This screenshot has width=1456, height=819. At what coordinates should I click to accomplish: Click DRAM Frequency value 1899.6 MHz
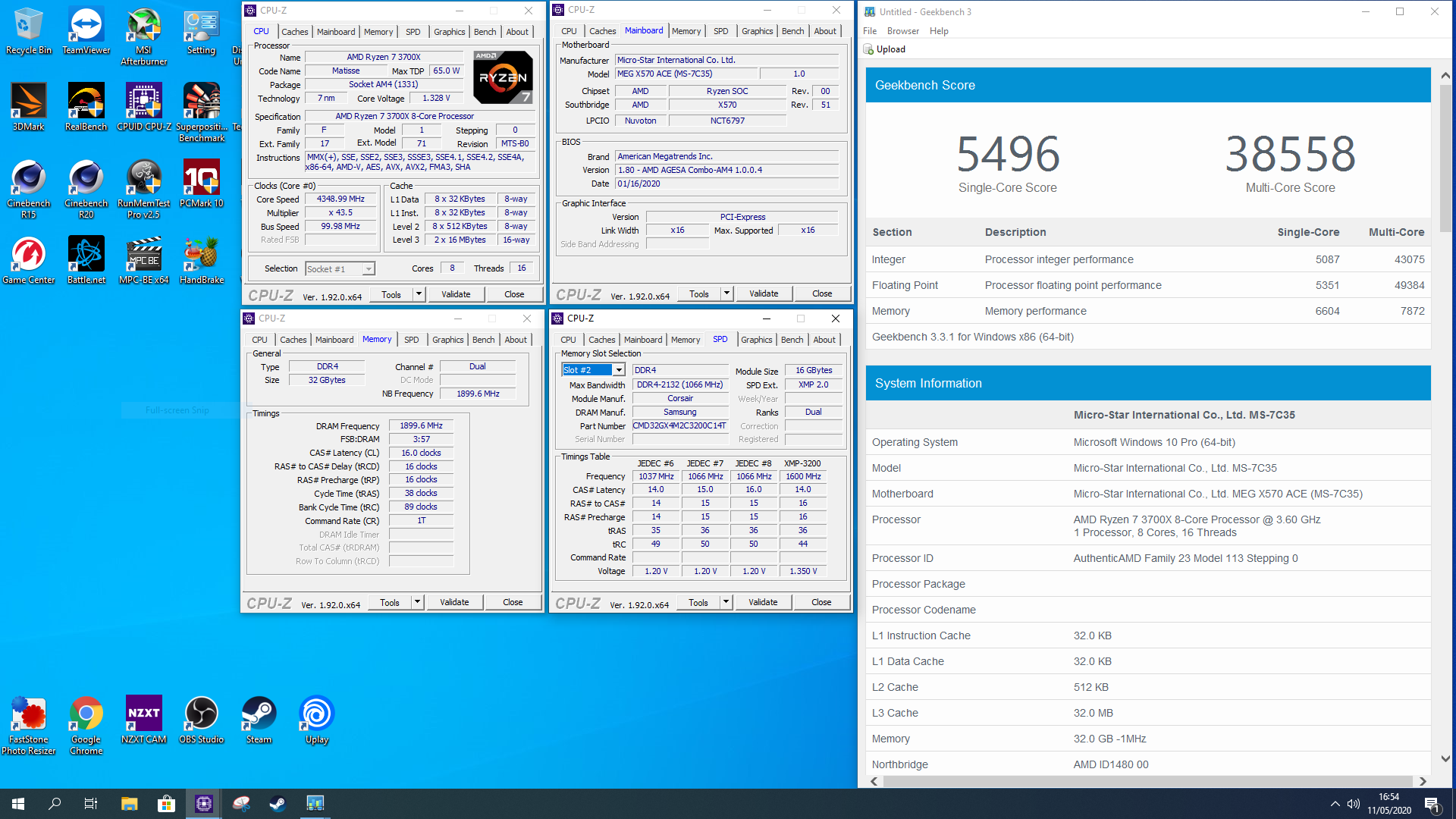421,425
